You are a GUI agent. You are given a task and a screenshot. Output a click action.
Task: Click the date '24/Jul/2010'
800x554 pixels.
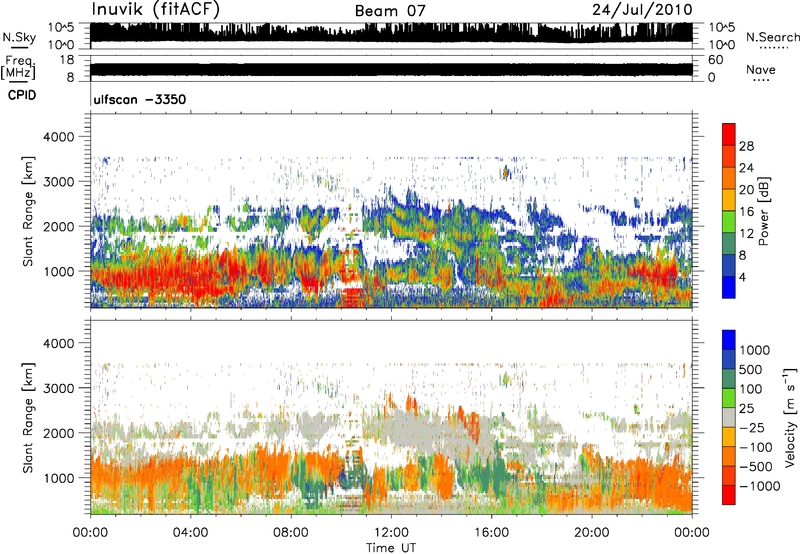[x=642, y=10]
